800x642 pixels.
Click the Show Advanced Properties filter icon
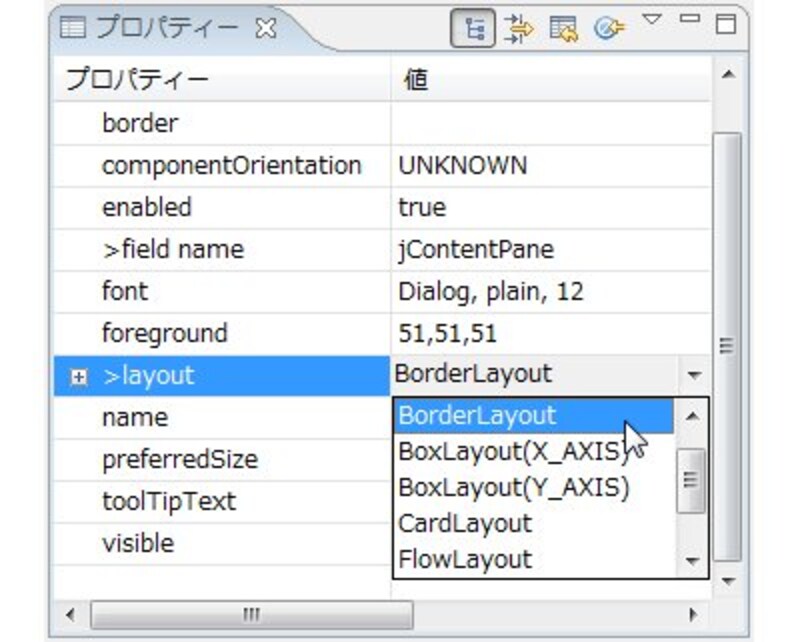518,29
